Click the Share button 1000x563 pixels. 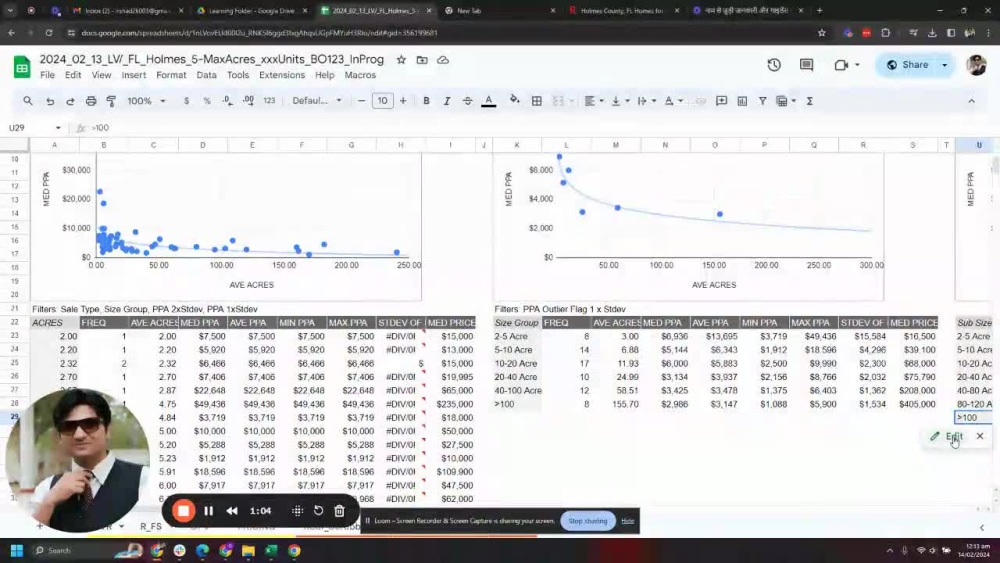908,65
